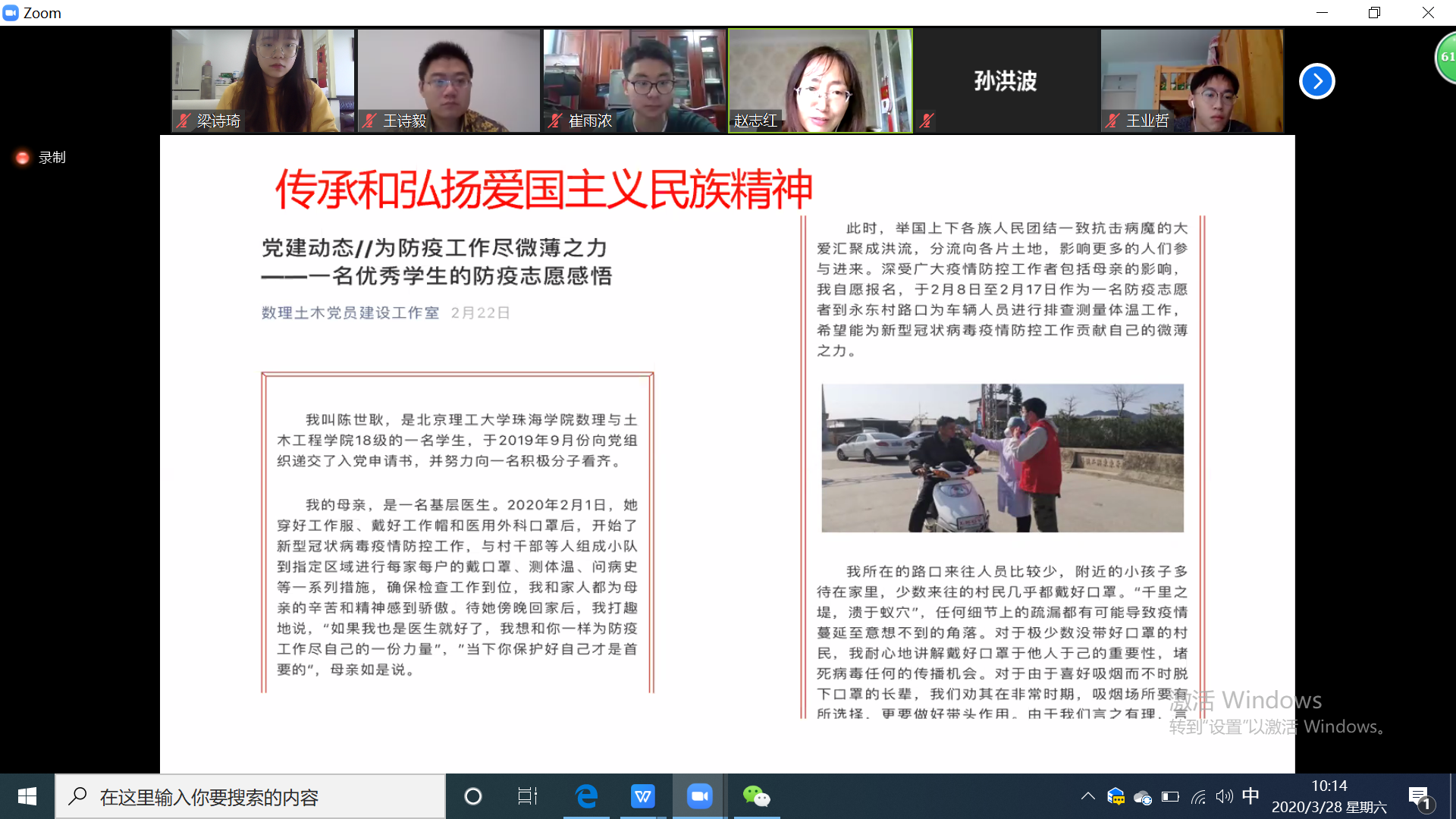This screenshot has height=819, width=1456.
Task: Check battery status in the system tray
Action: coord(1169,795)
